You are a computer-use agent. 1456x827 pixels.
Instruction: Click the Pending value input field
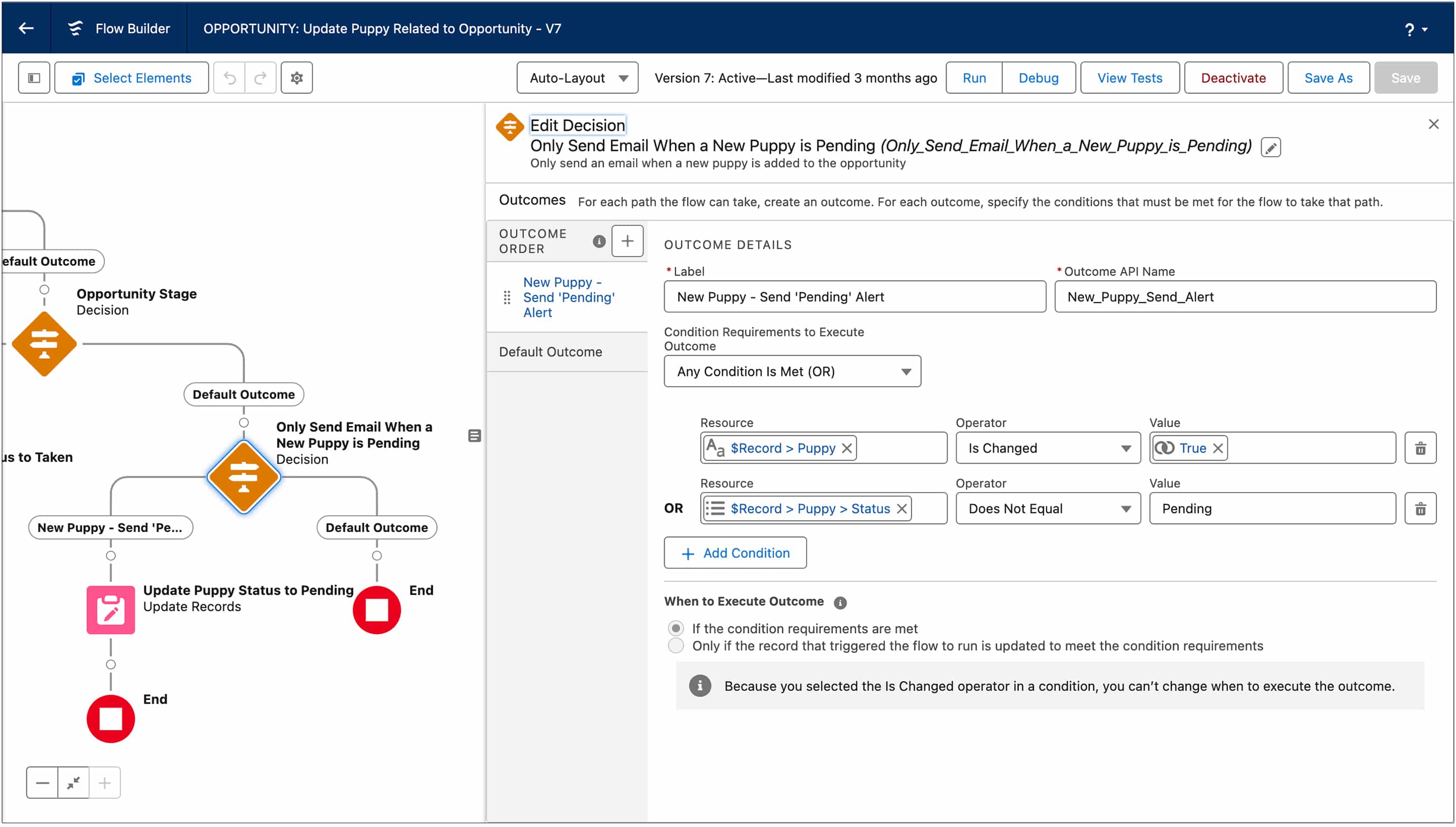(x=1272, y=509)
